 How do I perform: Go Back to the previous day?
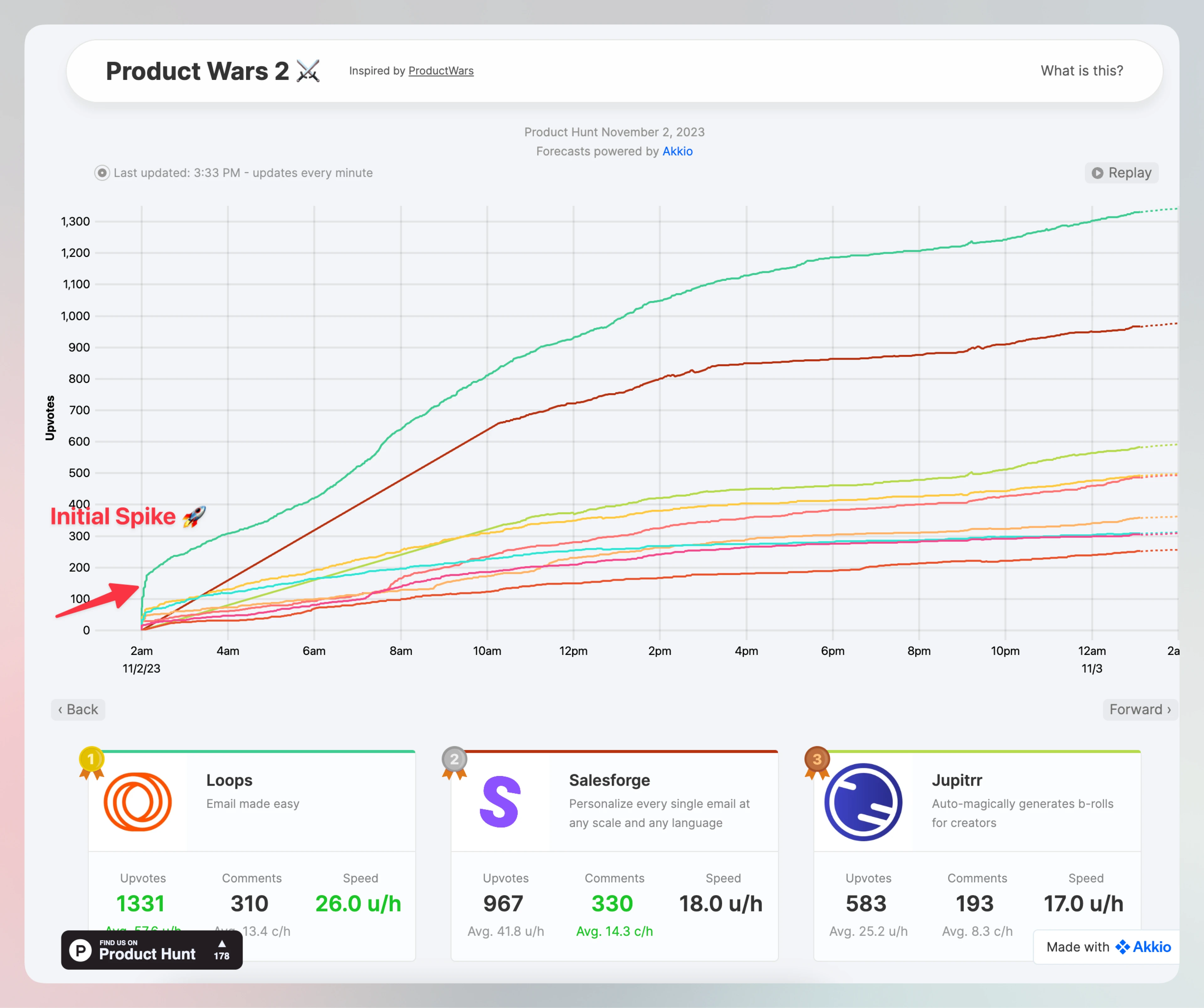pos(78,709)
